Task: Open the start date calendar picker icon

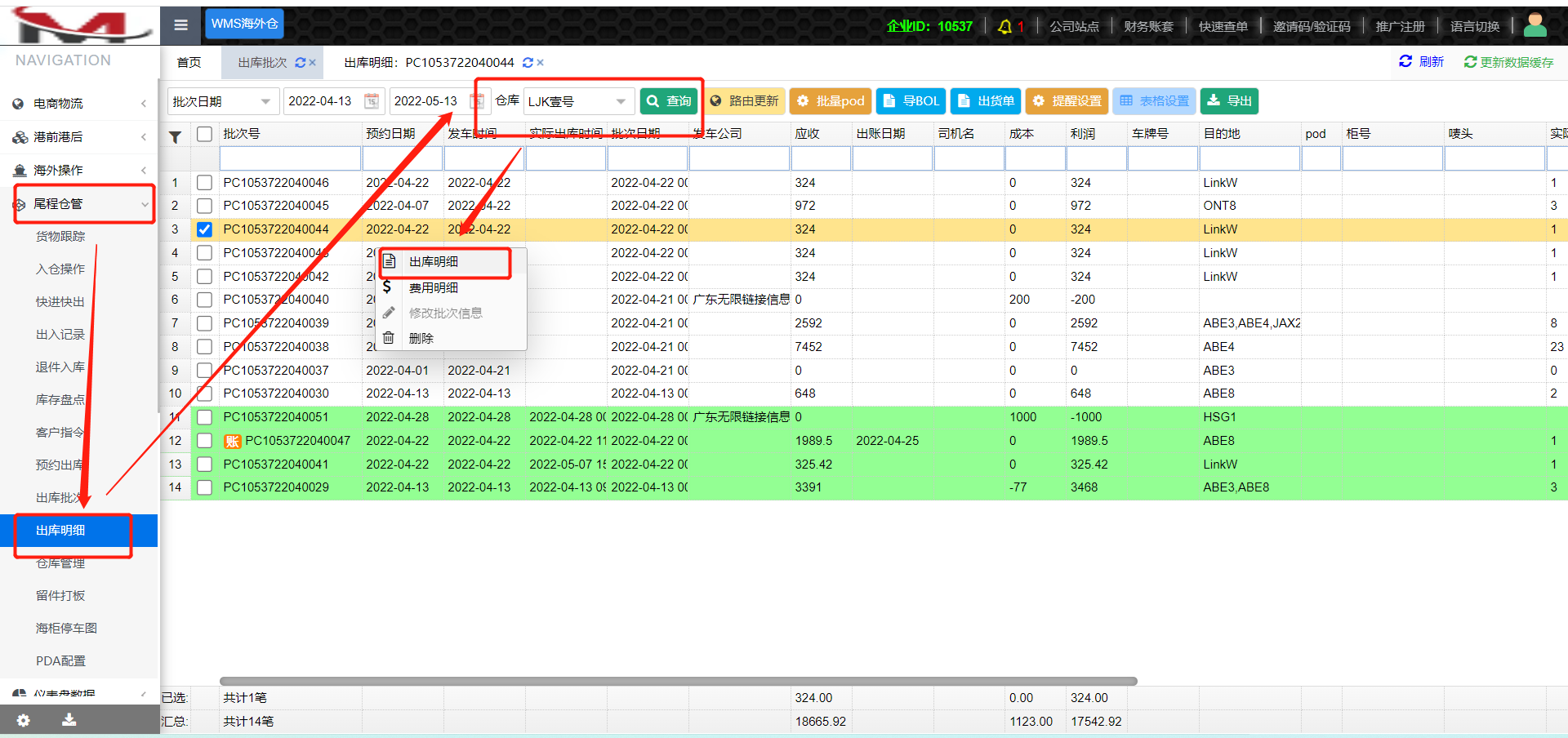Action: pyautogui.click(x=372, y=101)
